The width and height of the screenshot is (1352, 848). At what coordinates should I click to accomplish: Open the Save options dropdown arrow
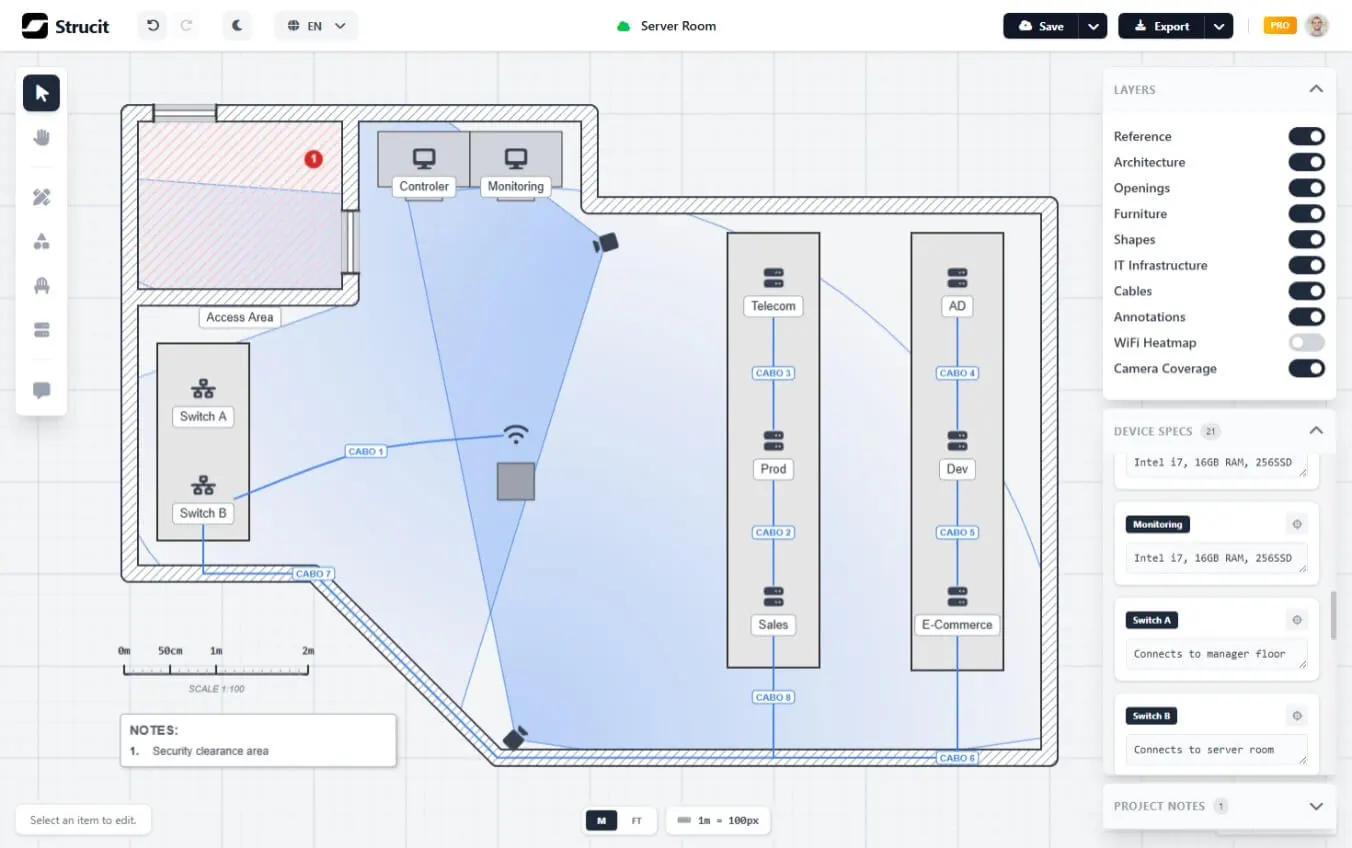coord(1093,26)
